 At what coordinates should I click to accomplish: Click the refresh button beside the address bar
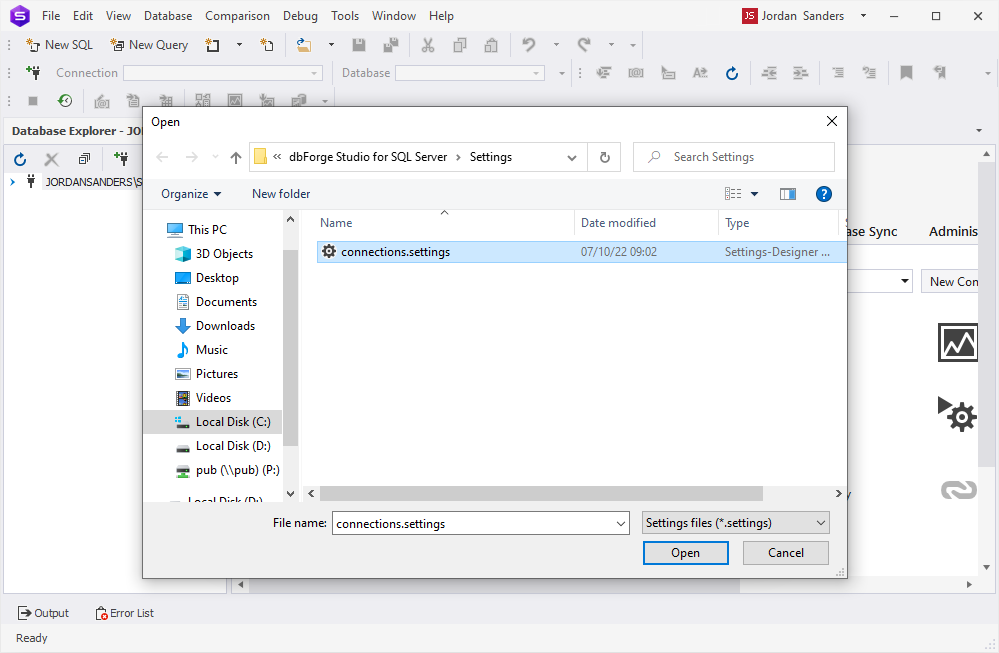point(605,157)
